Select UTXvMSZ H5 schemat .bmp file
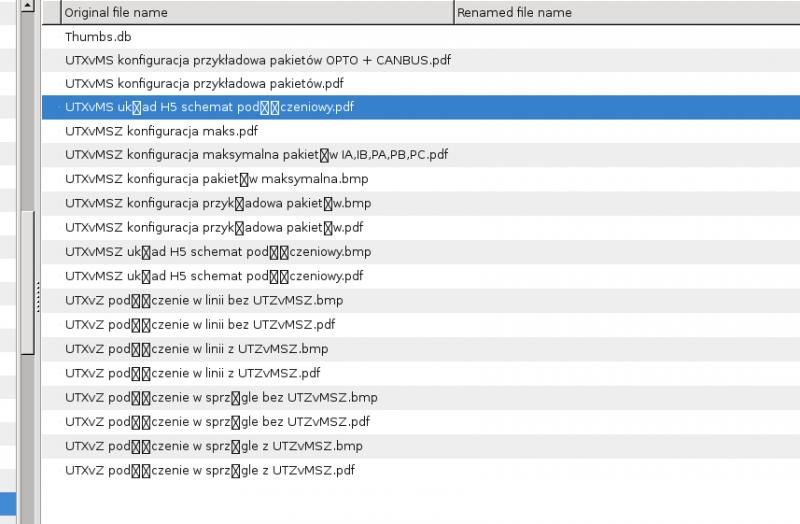 tap(217, 251)
